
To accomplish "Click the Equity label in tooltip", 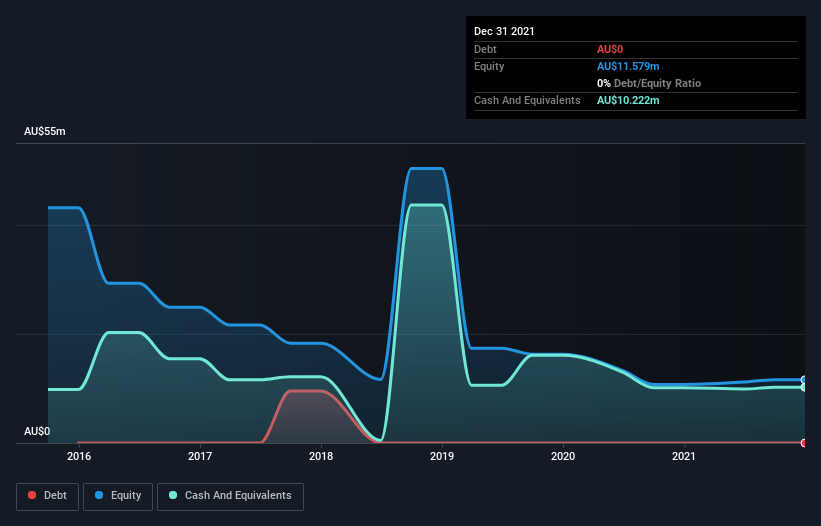I will click(x=489, y=66).
